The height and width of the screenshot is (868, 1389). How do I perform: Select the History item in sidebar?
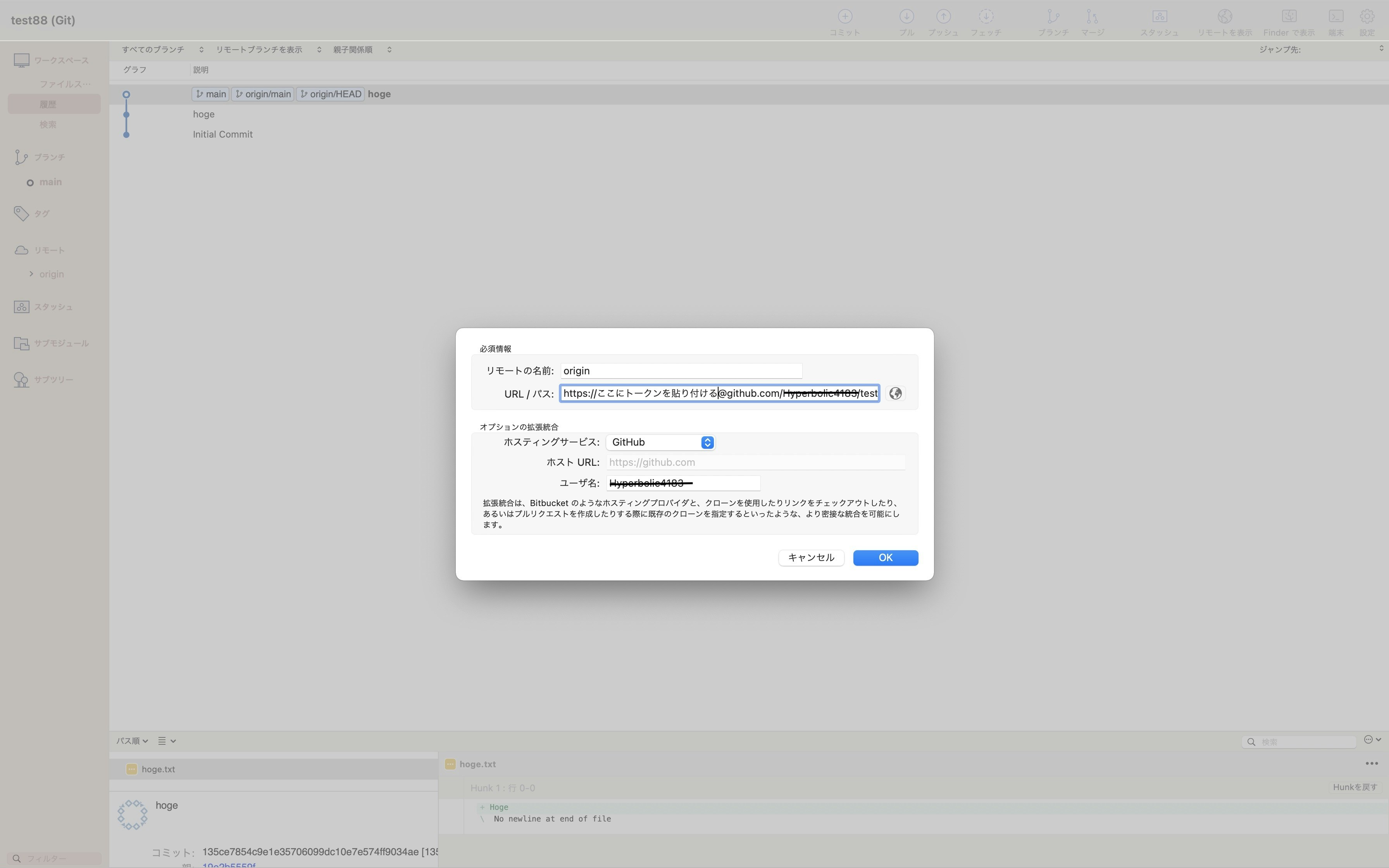tap(48, 104)
